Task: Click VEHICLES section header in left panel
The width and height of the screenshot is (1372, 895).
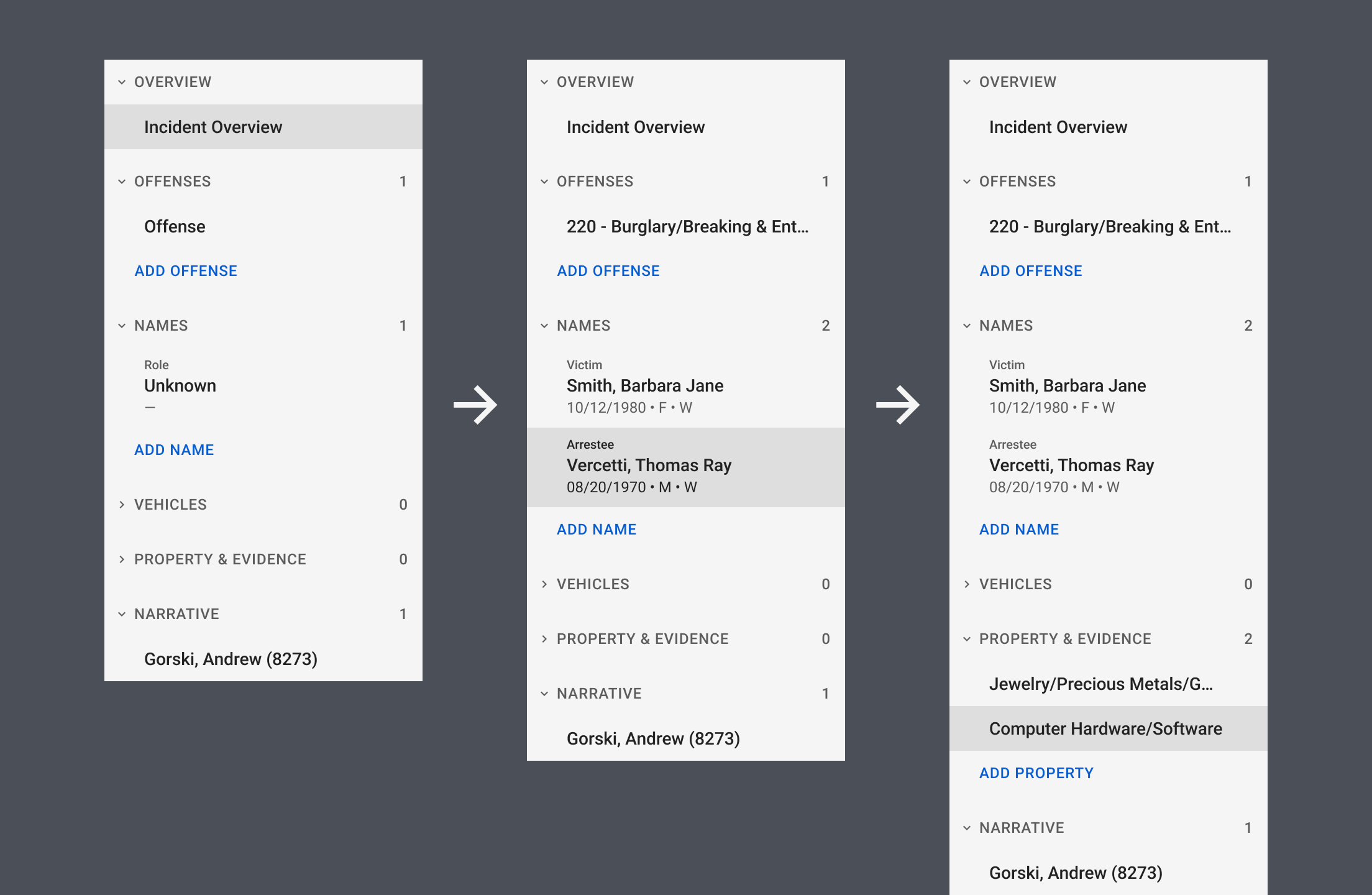Action: (x=263, y=505)
